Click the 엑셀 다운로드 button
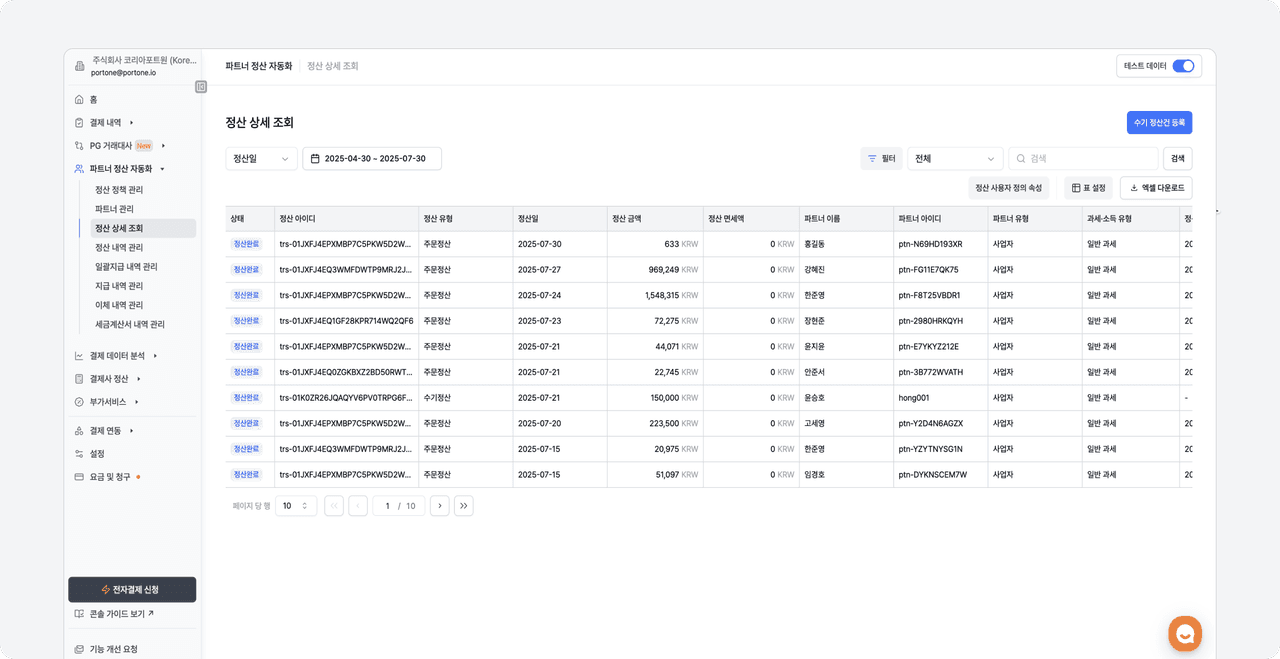This screenshot has height=659, width=1280. click(1156, 188)
